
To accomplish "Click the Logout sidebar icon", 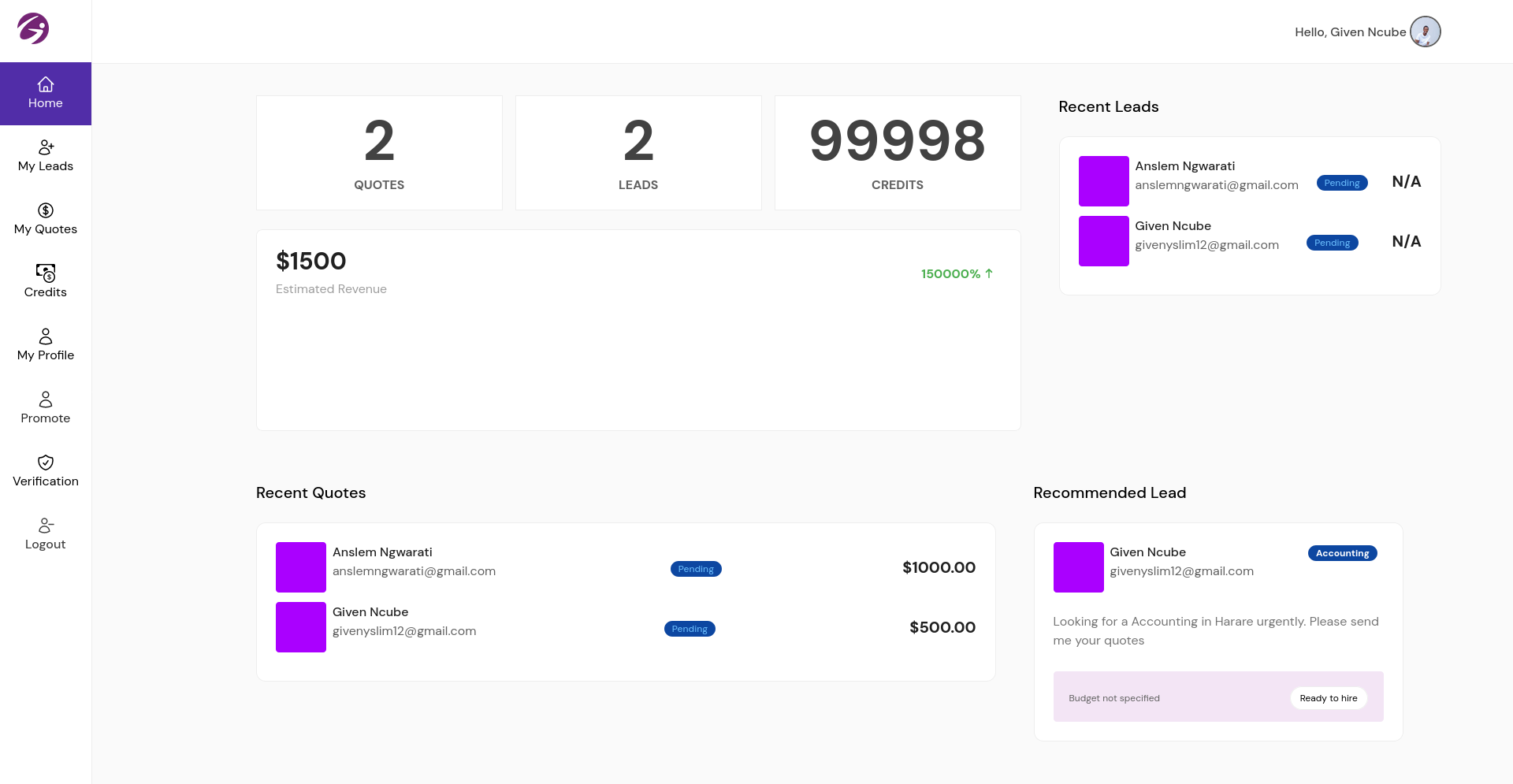I will coord(46,526).
